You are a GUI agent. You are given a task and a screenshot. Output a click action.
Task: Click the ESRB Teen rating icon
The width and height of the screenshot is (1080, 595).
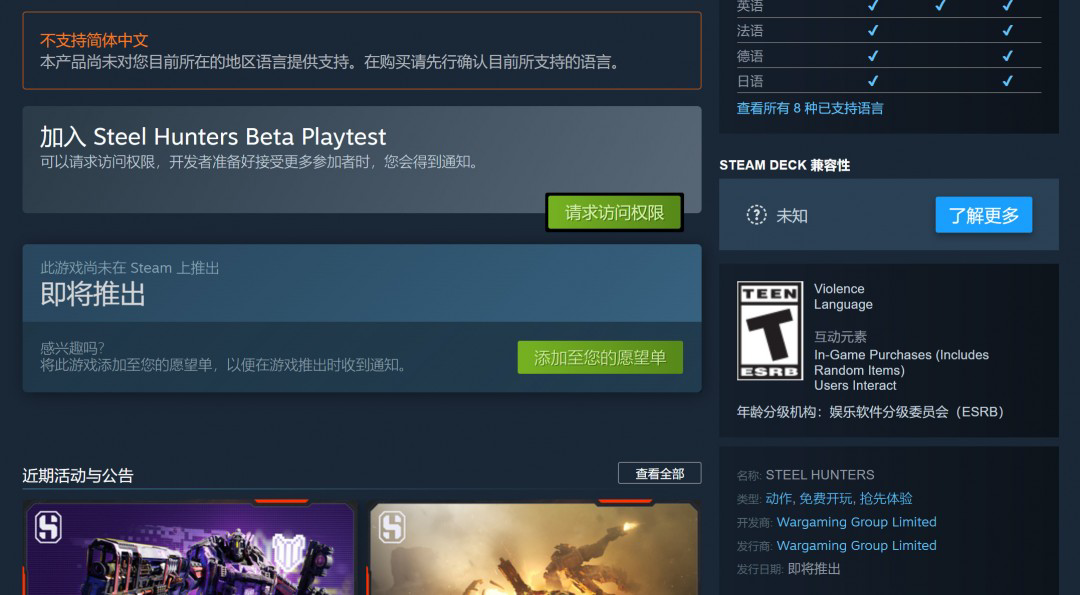click(769, 331)
